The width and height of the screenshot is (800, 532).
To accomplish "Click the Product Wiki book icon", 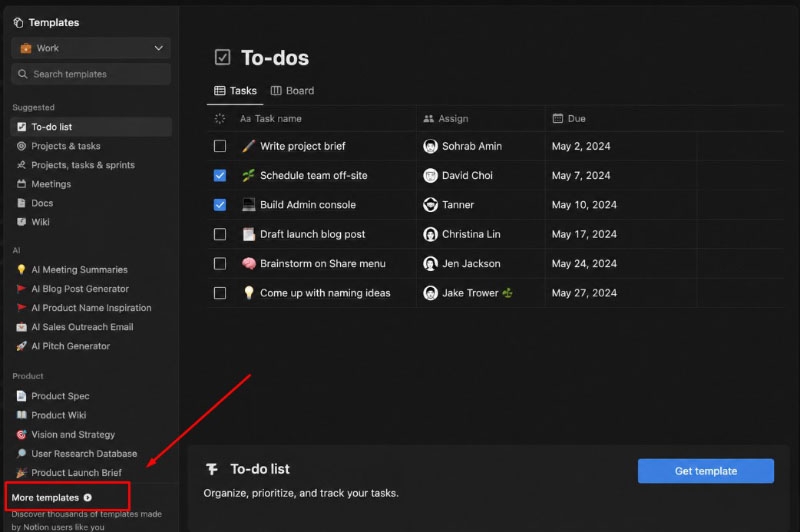I will coord(21,415).
